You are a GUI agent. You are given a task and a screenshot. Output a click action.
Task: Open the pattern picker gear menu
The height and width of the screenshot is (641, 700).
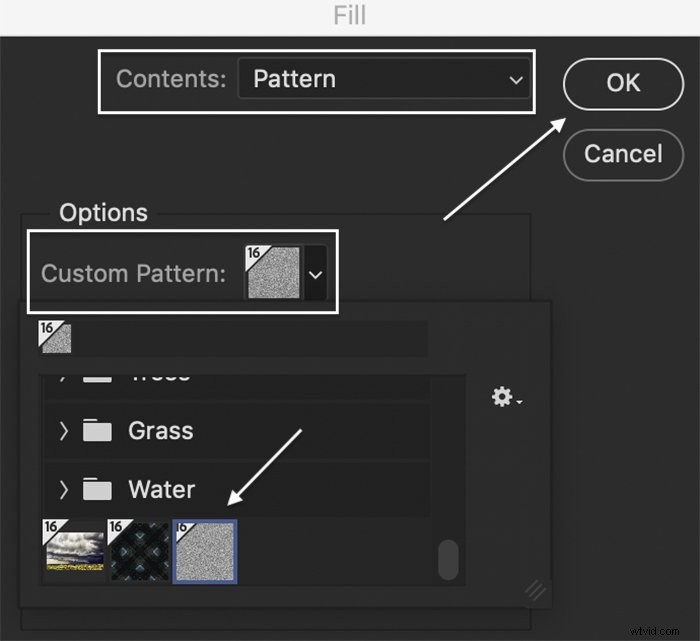[506, 397]
